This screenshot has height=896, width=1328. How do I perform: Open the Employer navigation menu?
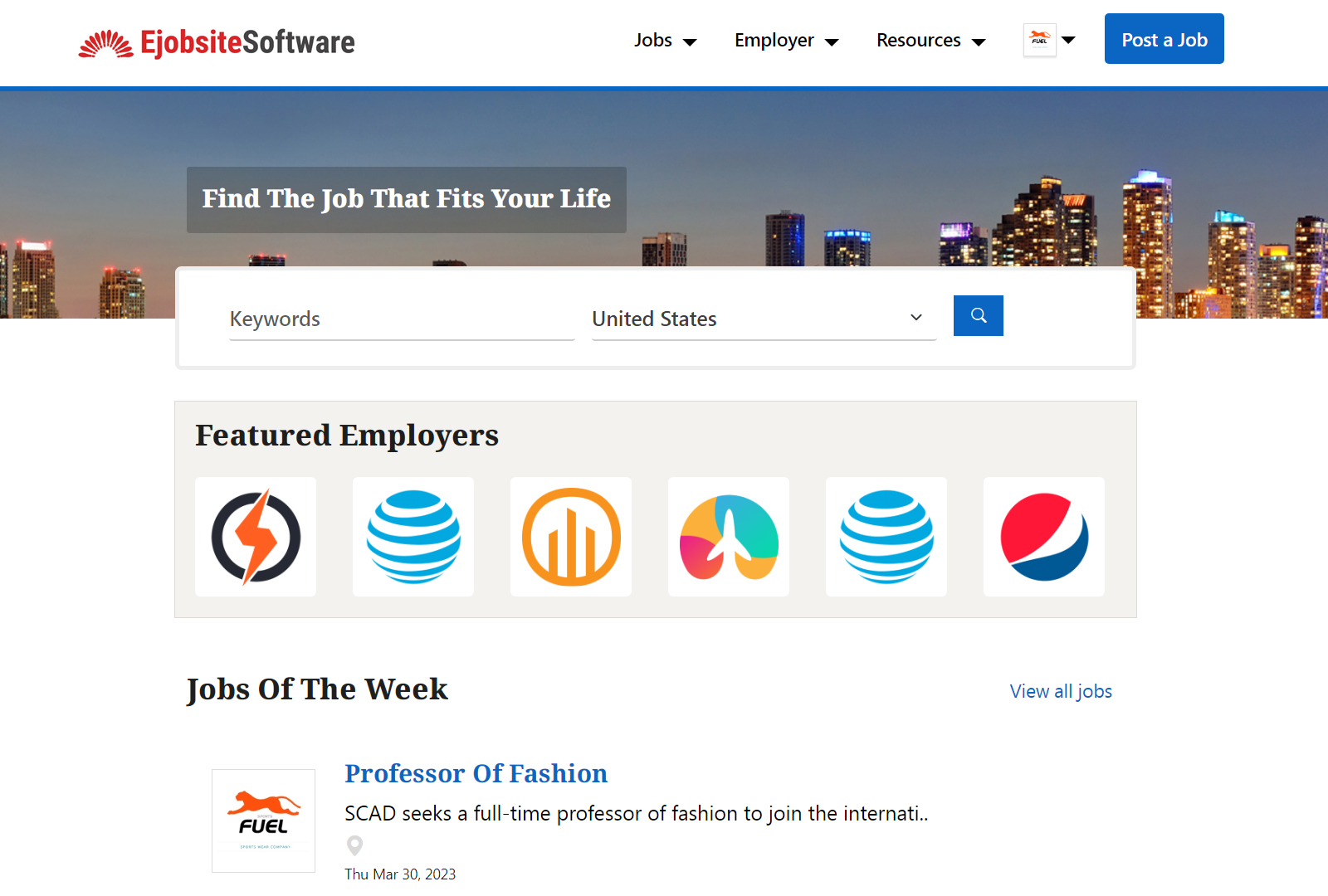point(786,41)
